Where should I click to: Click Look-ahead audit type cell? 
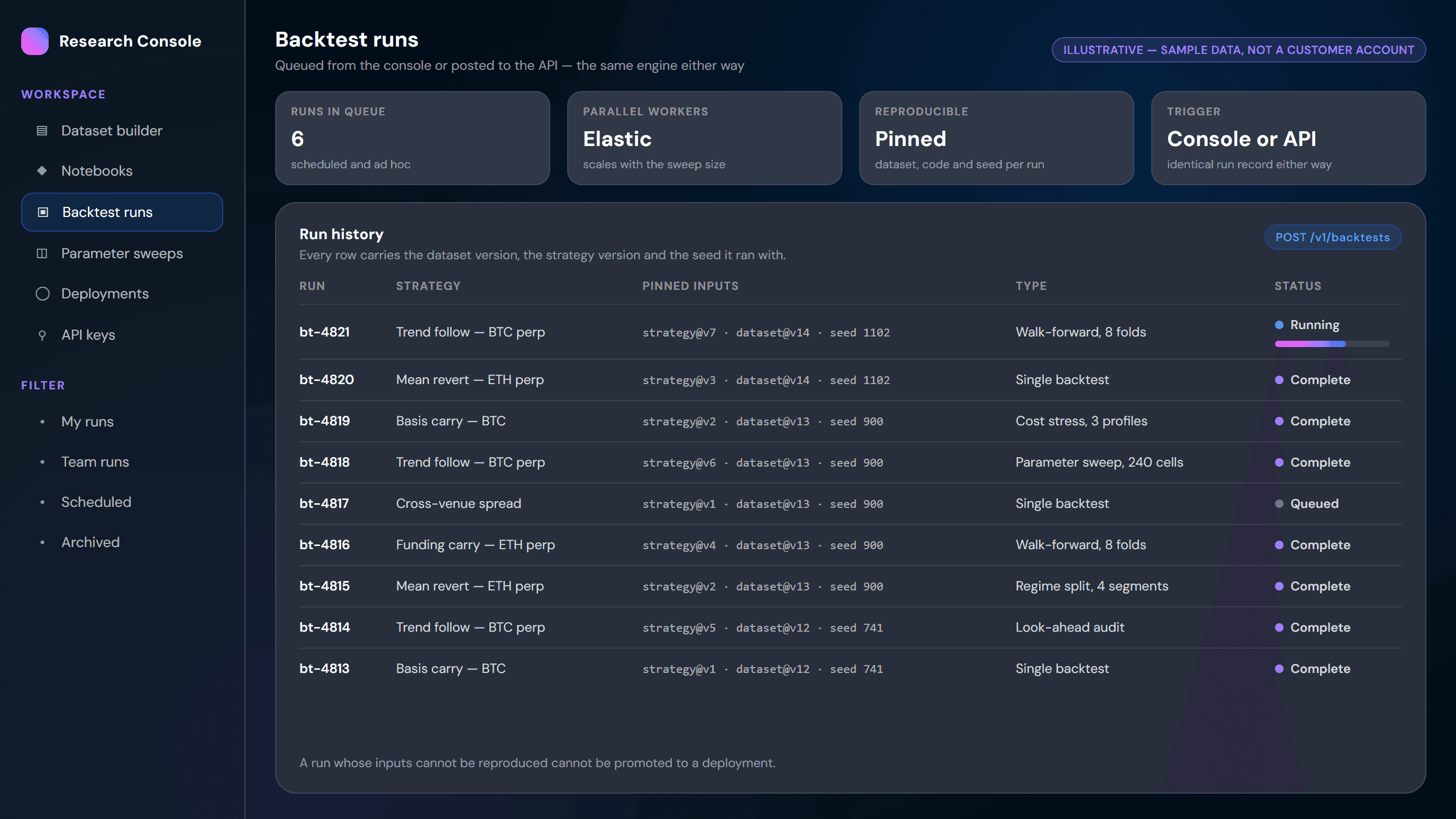click(1069, 627)
